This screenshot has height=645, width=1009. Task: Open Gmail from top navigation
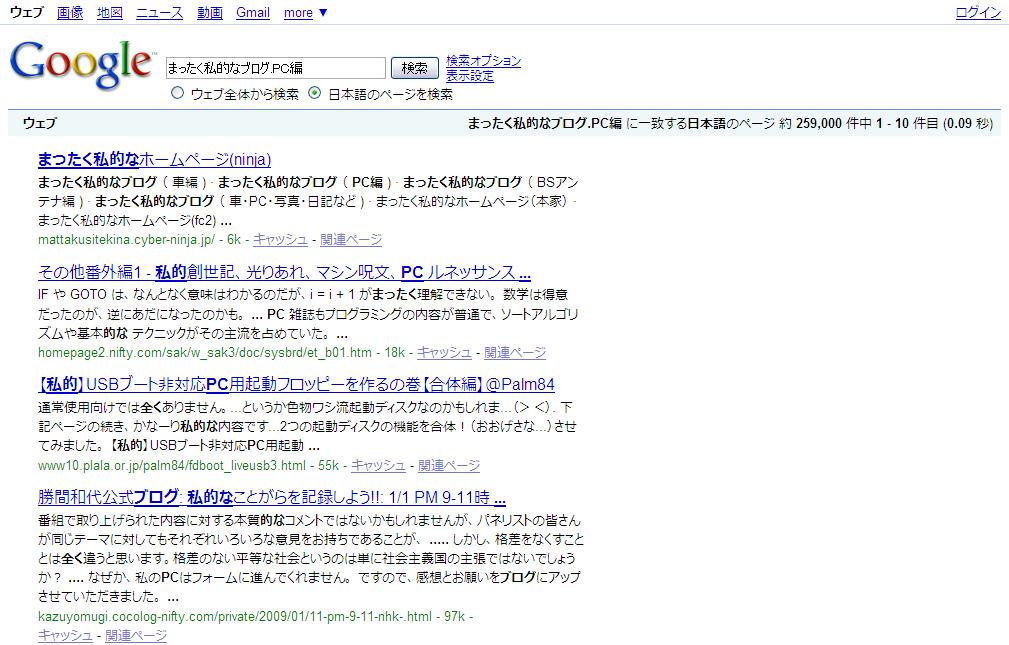[253, 12]
